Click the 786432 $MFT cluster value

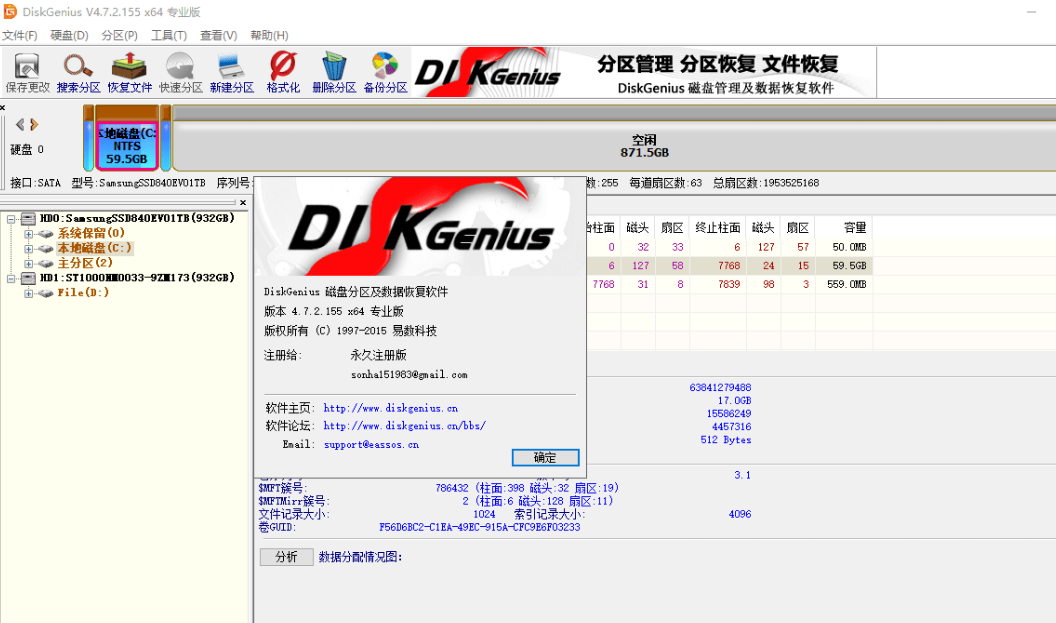(x=451, y=488)
